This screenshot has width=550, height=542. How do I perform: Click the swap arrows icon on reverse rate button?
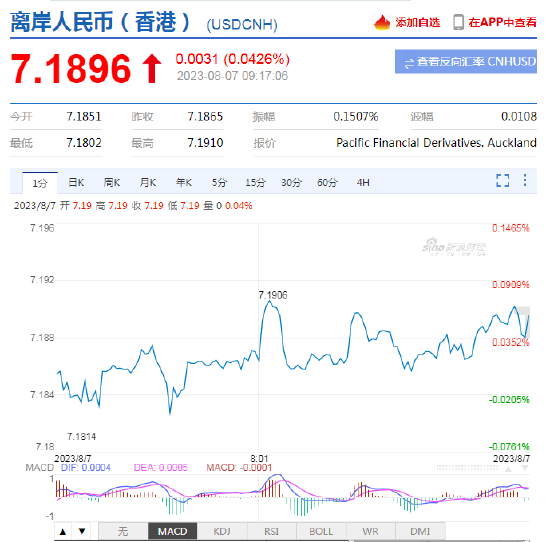click(409, 63)
